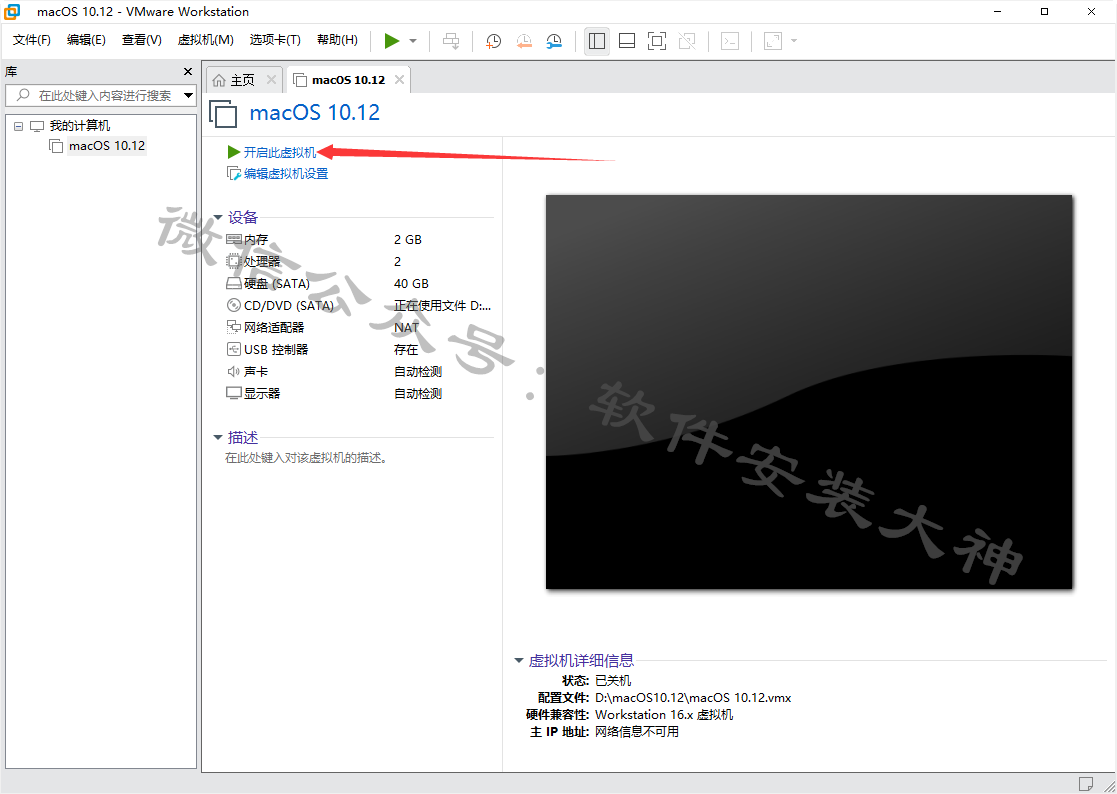This screenshot has width=1117, height=794.
Task: Open the power options dropdown arrow
Action: (x=413, y=41)
